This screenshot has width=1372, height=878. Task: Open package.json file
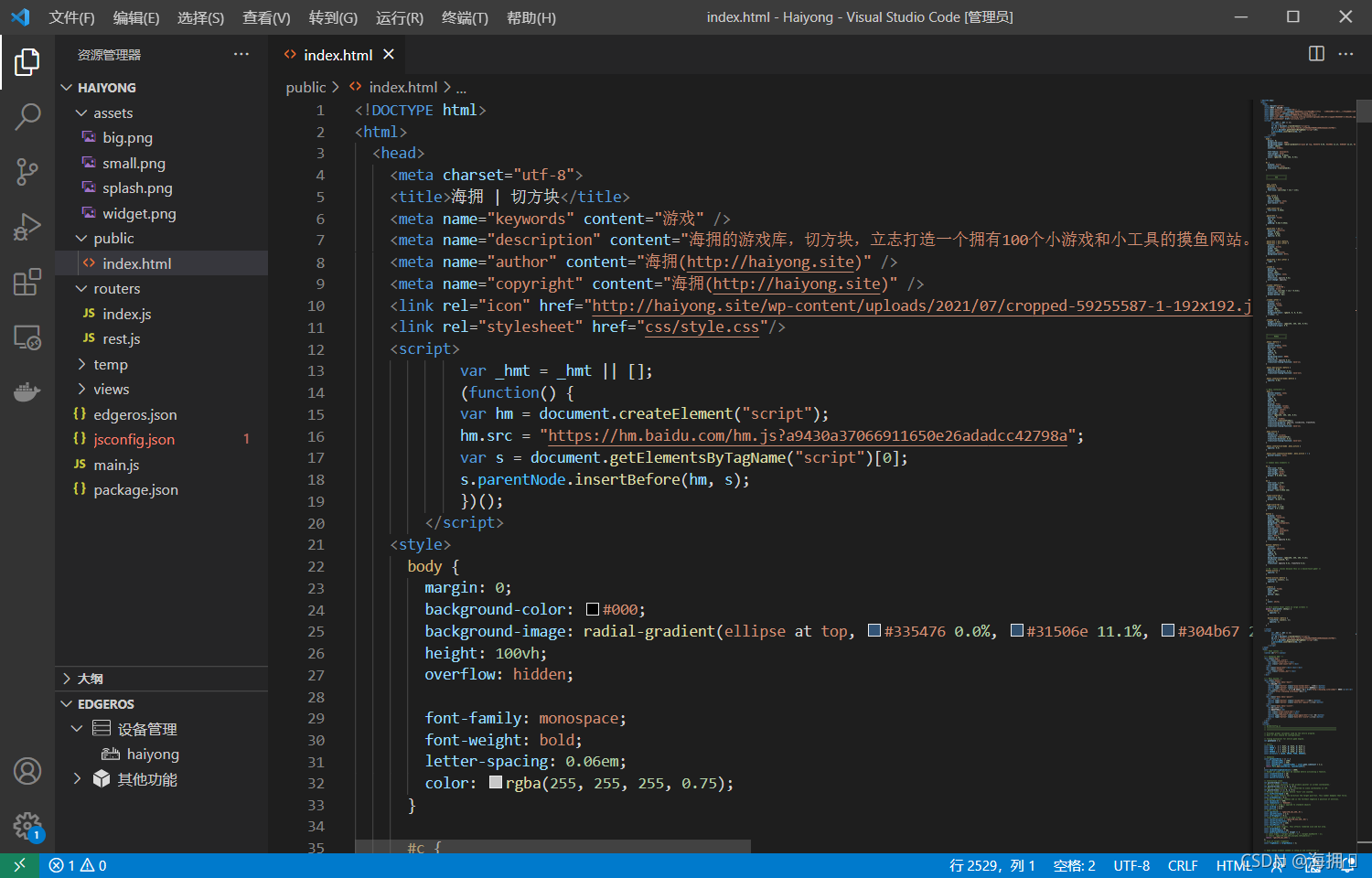pyautogui.click(x=135, y=489)
